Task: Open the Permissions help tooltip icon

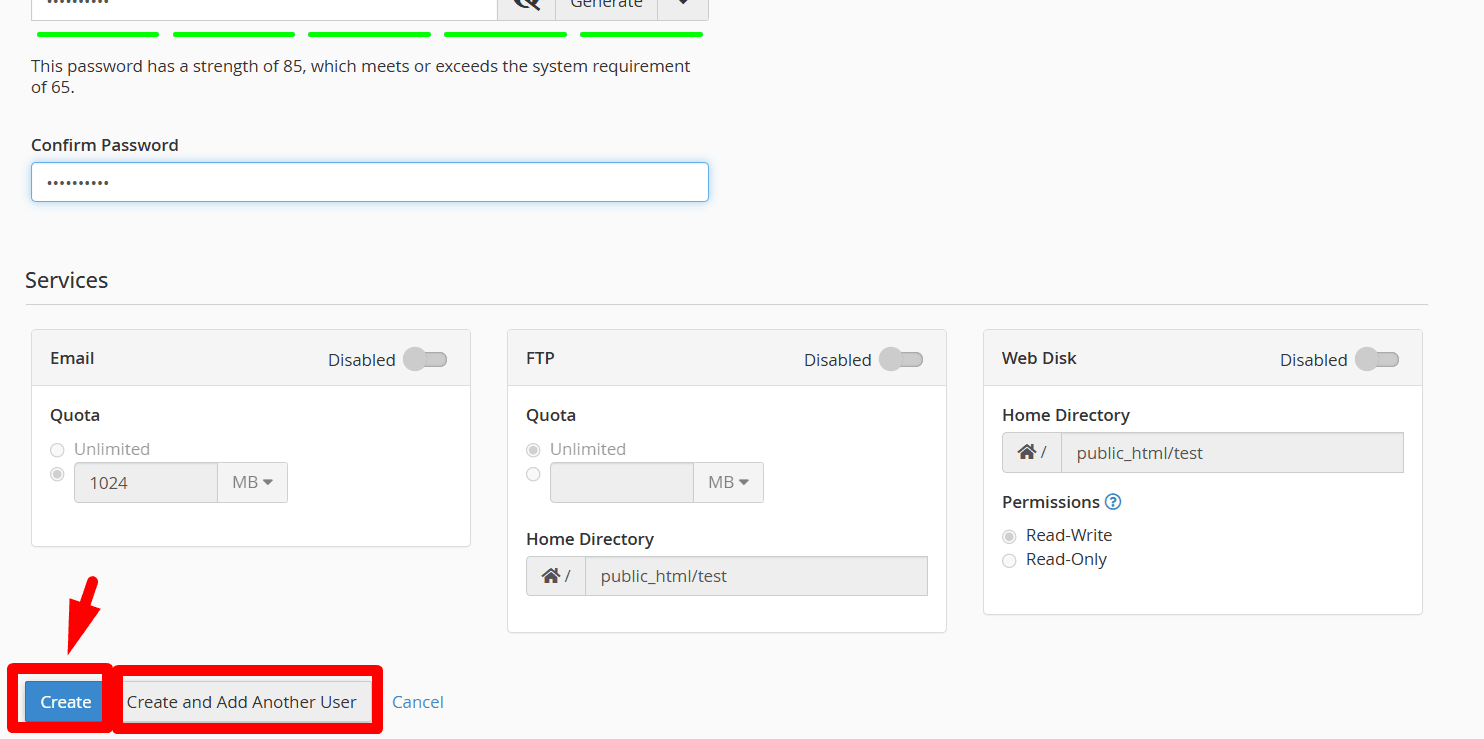Action: [1113, 502]
